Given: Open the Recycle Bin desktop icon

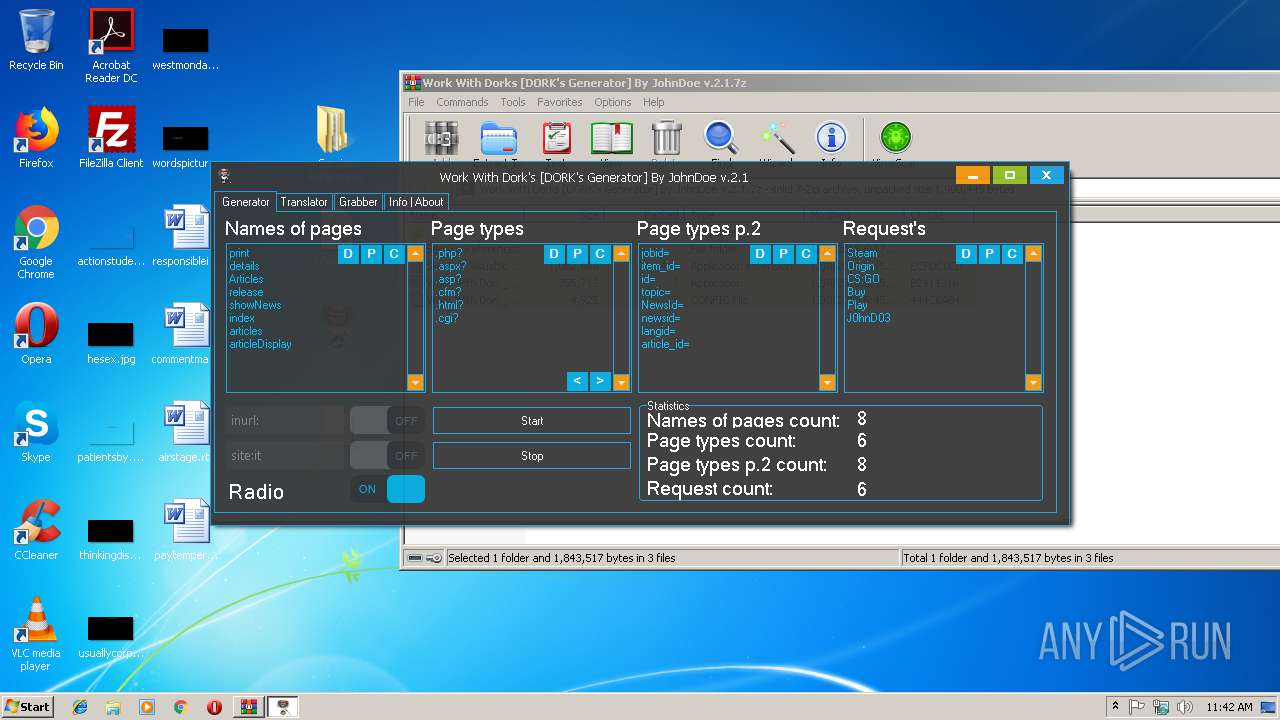Looking at the screenshot, I should (36, 40).
